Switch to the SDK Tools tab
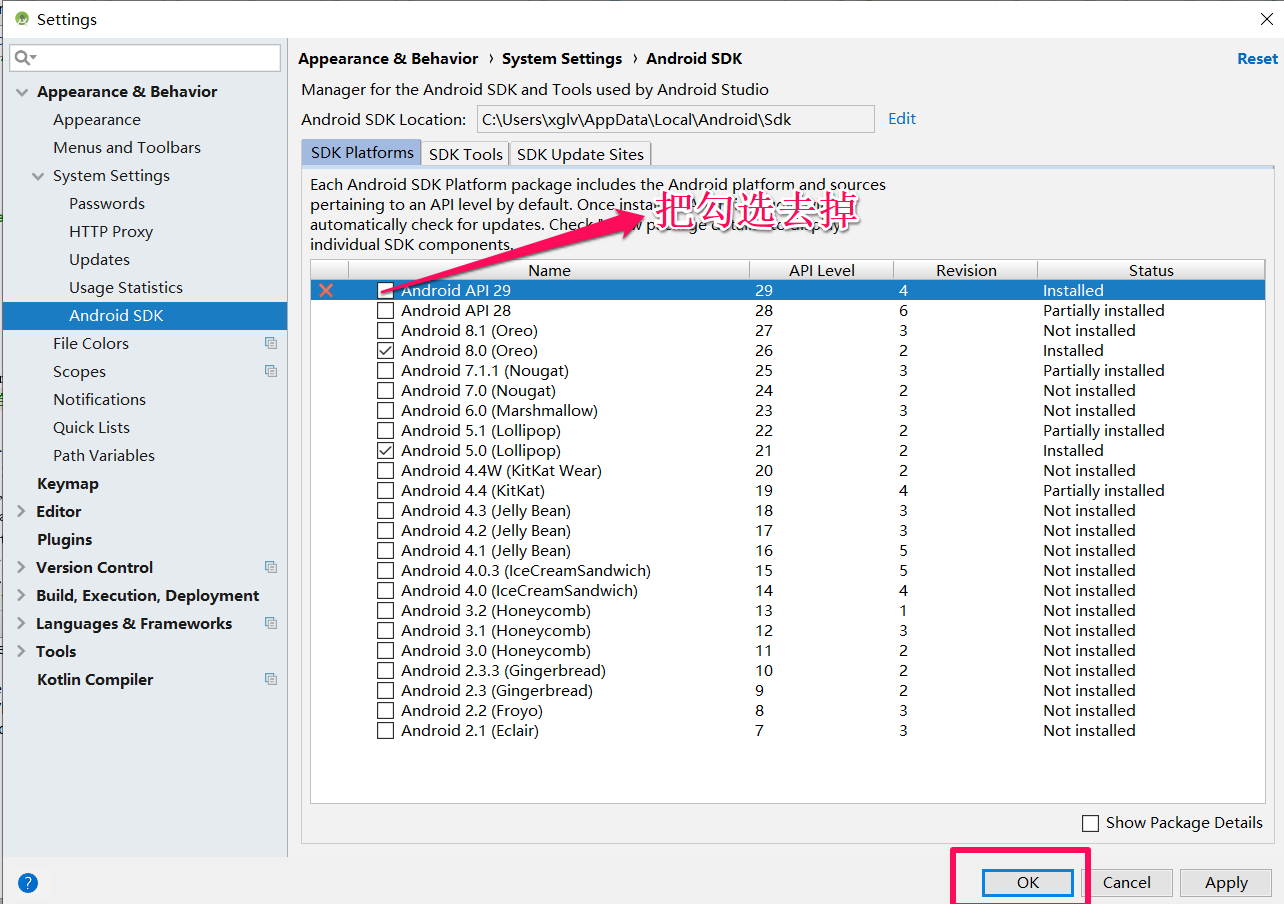The width and height of the screenshot is (1284, 904). [x=465, y=154]
